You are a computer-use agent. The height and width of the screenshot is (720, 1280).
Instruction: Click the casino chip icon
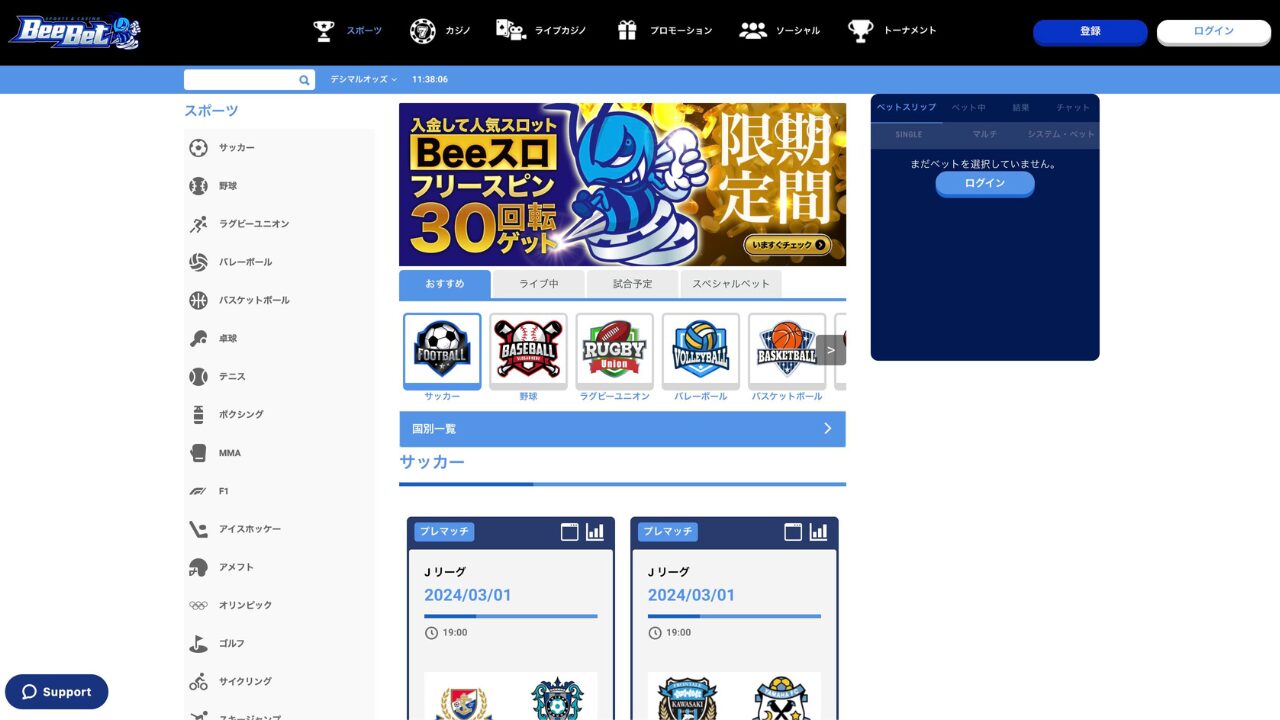point(422,31)
